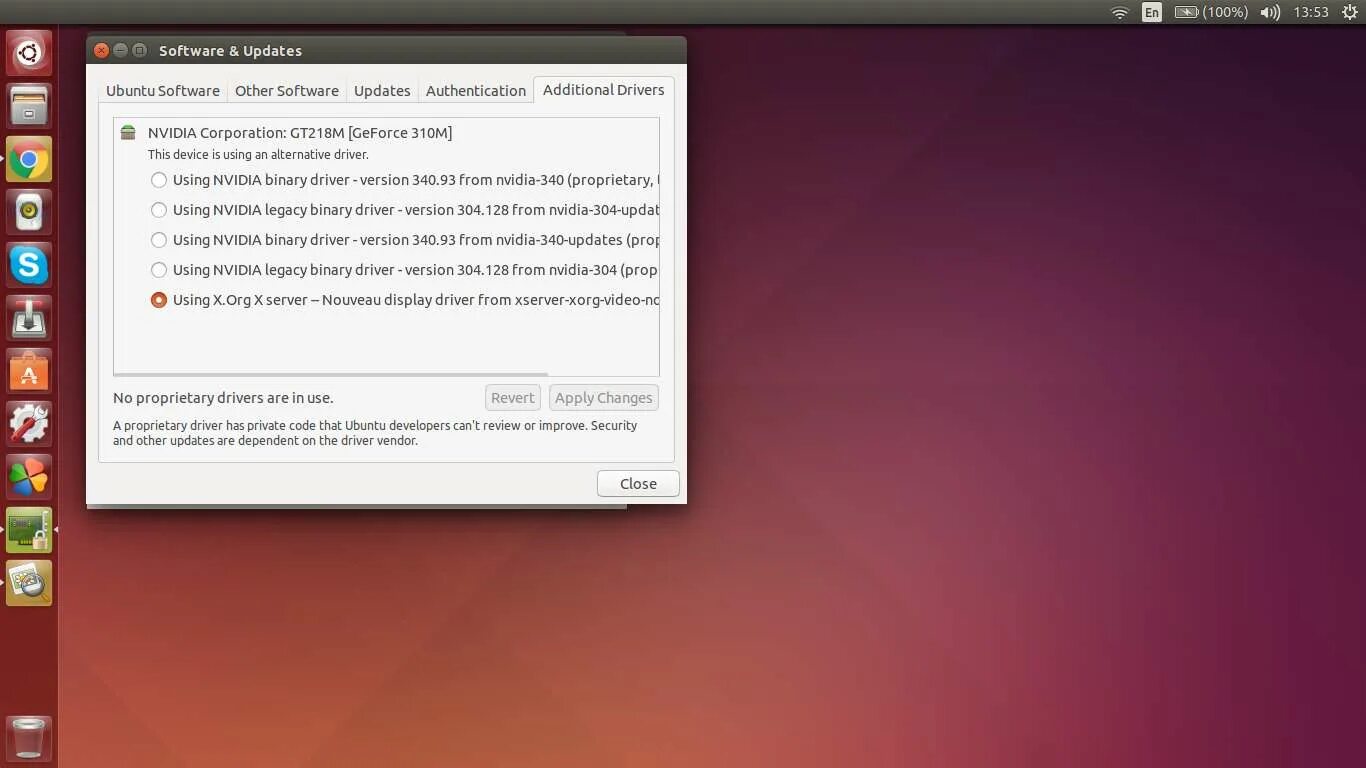Close the Software & Updates window
This screenshot has height=768, width=1366.
click(101, 50)
